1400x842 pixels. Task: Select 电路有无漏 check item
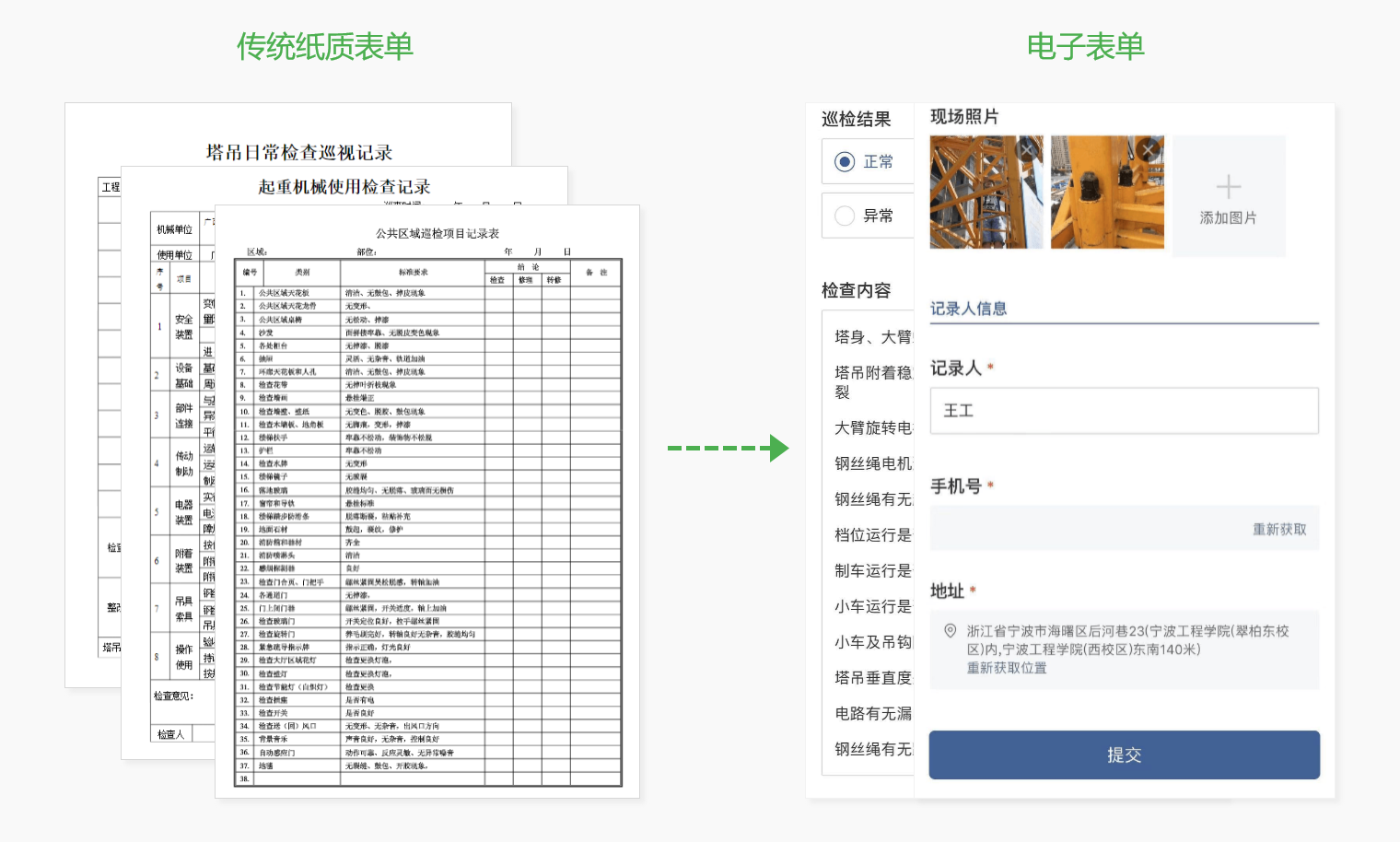[x=872, y=714]
